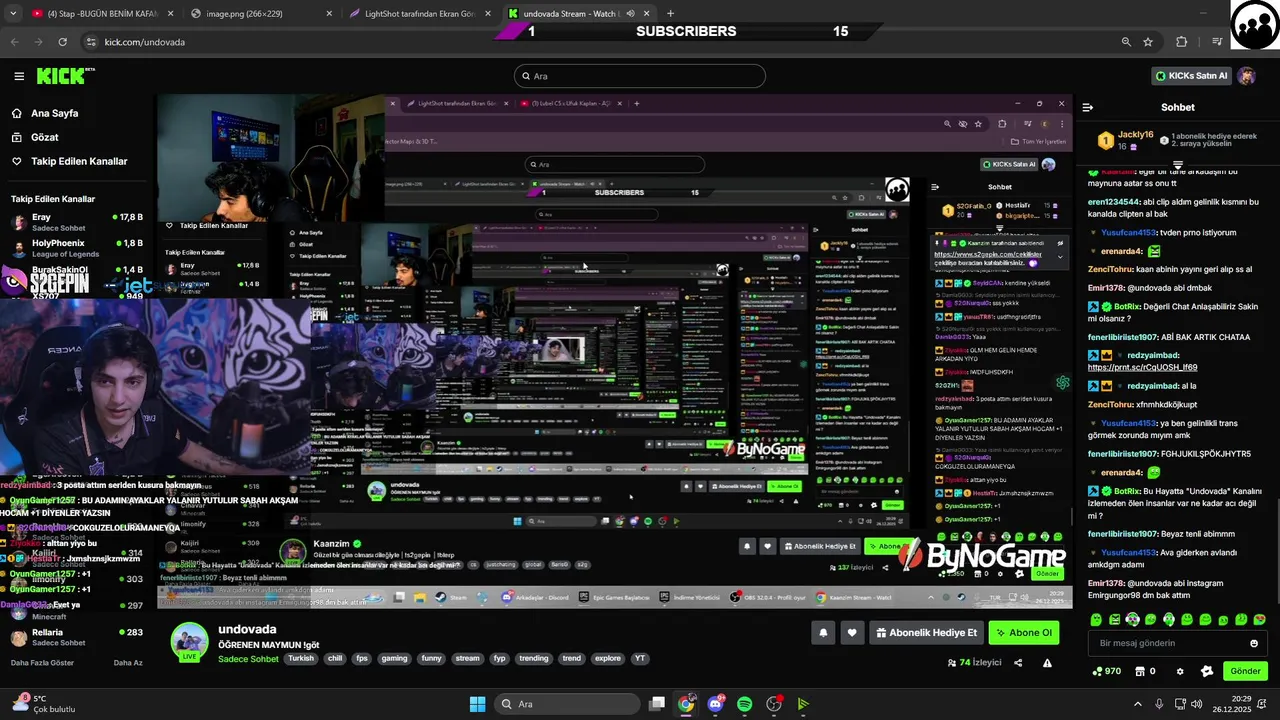This screenshot has height=720, width=1280.
Task: Send message with Gönder button
Action: (1245, 671)
